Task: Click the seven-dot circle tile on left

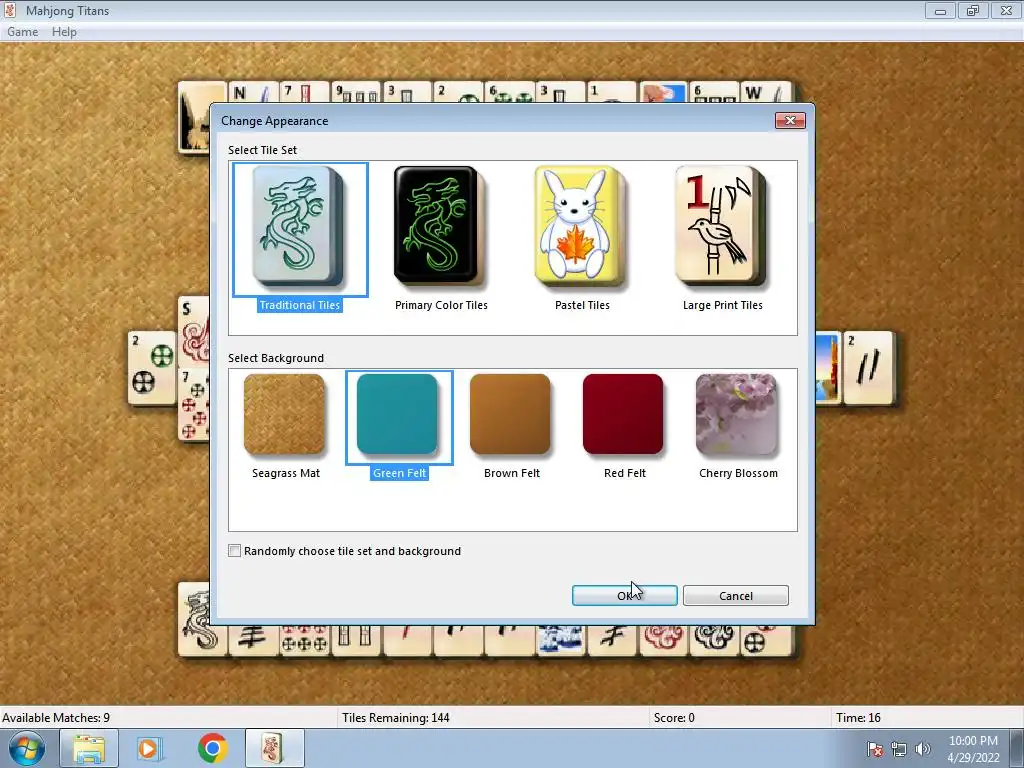Action: point(194,405)
